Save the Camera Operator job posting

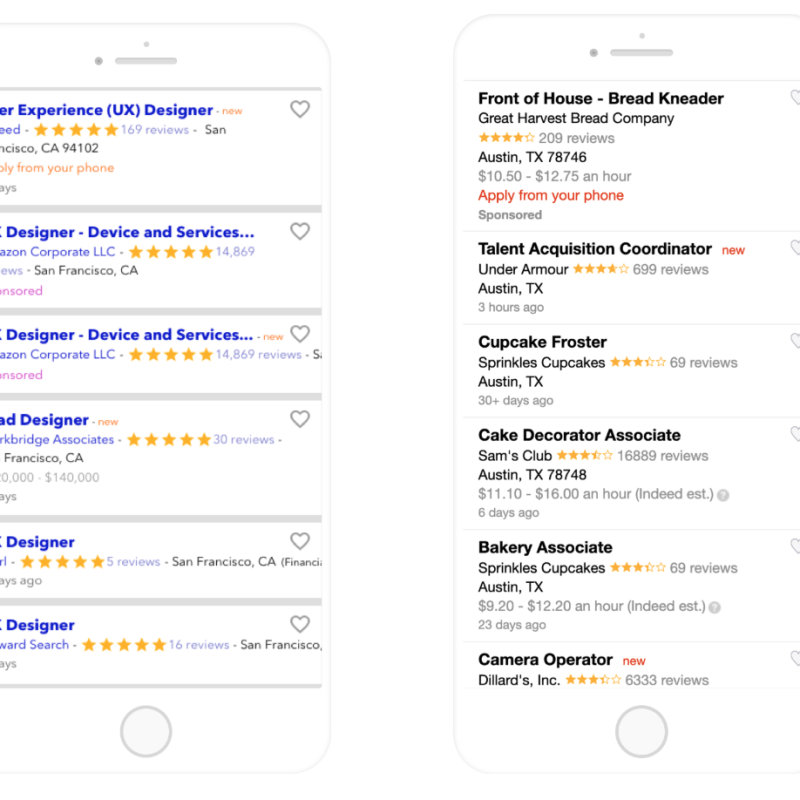[x=795, y=659]
